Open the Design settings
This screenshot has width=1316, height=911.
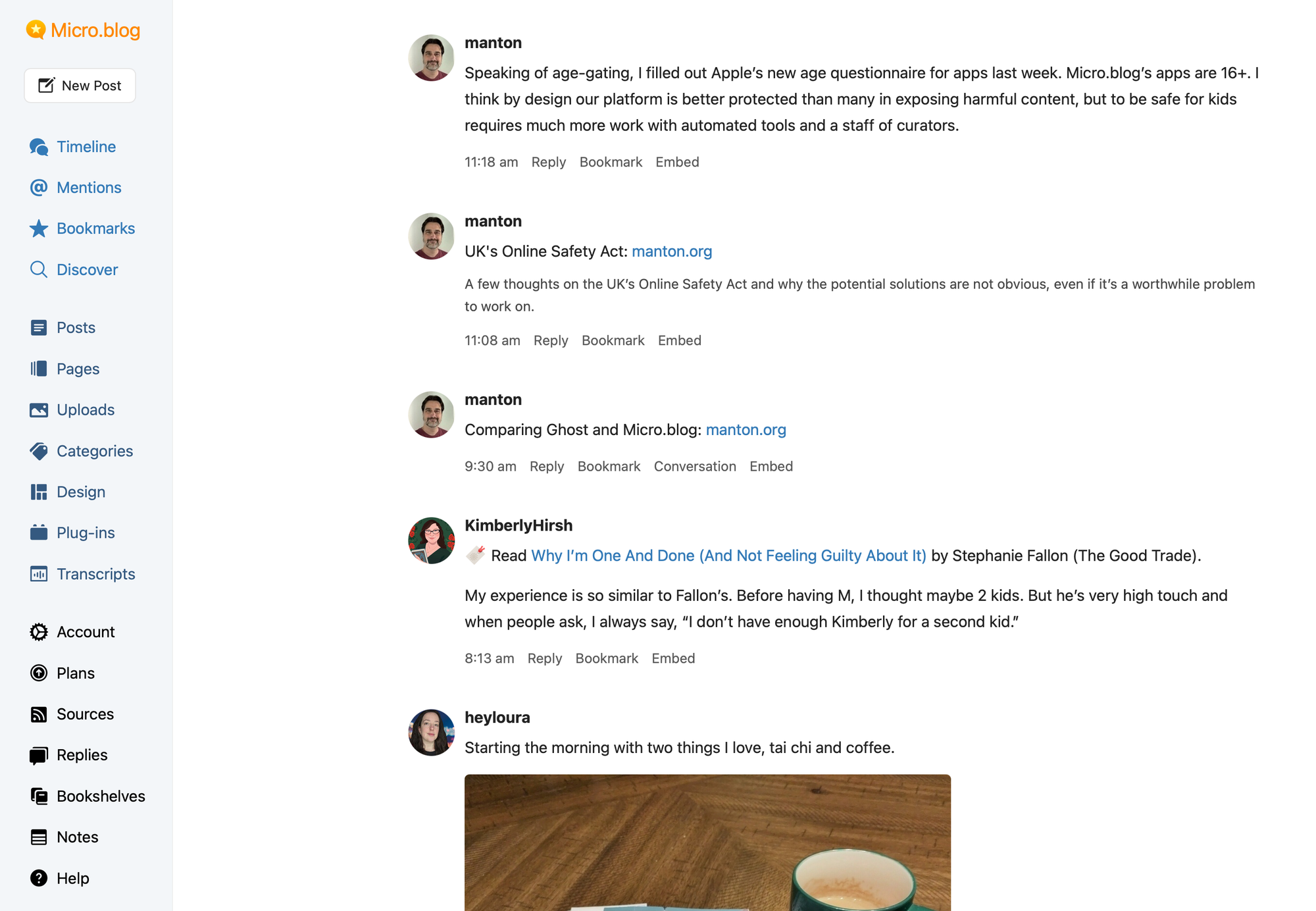[x=81, y=492]
